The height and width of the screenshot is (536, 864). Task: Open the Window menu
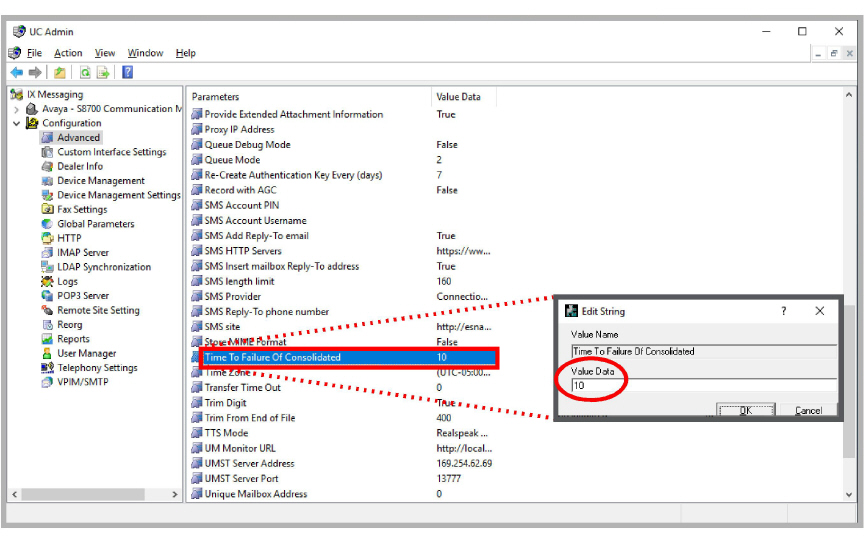point(145,53)
